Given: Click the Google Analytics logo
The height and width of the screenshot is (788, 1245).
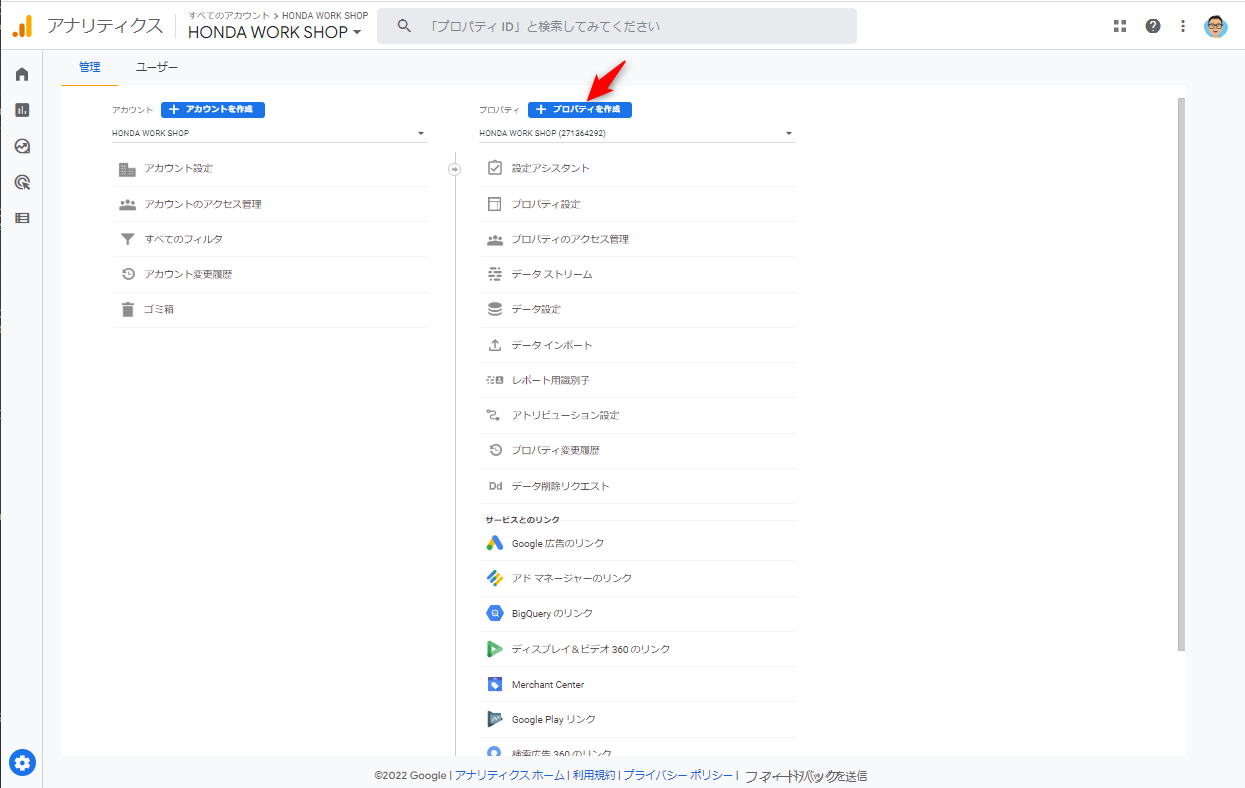Looking at the screenshot, I should point(22,26).
